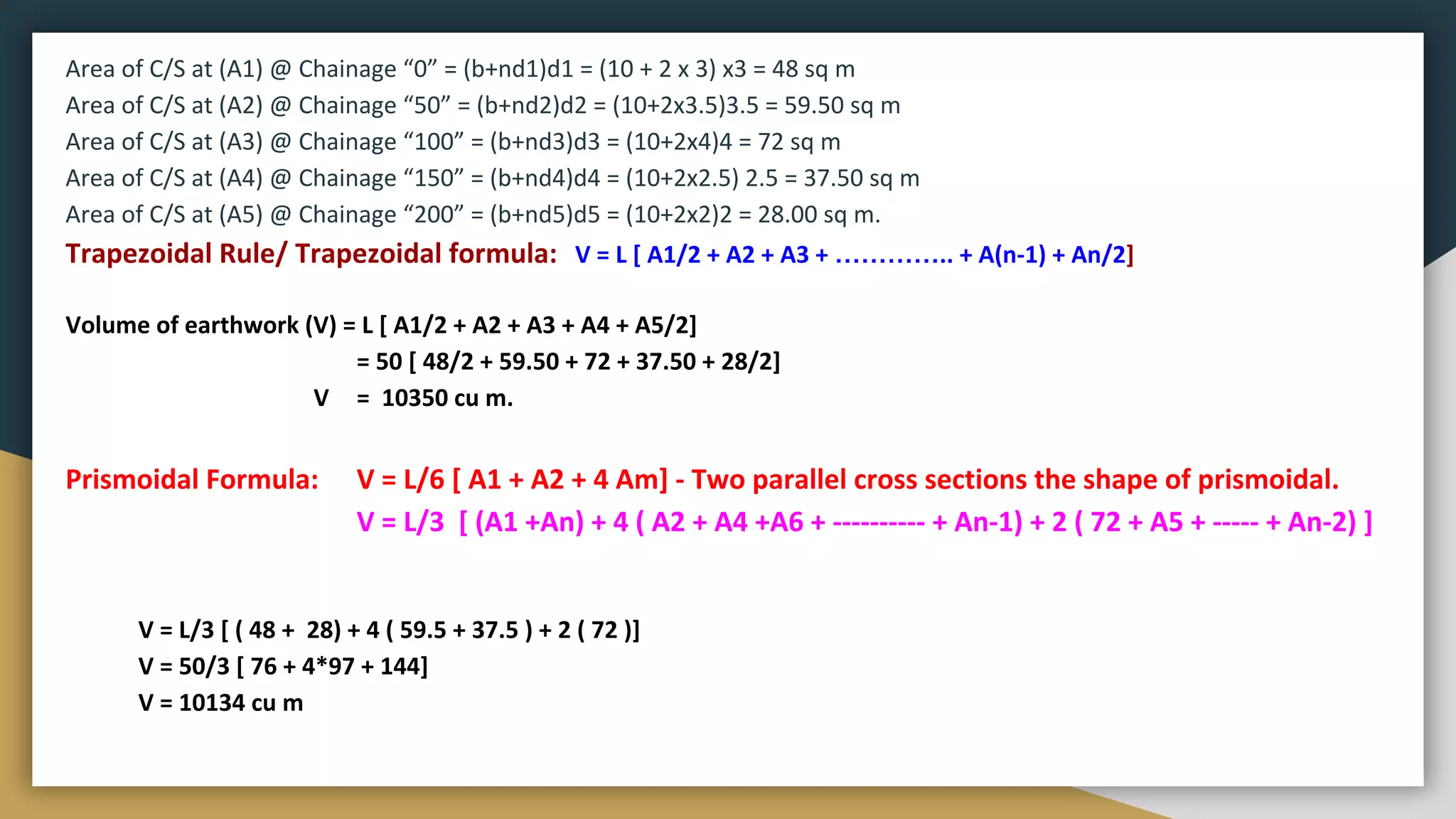The image size is (1456, 819).
Task: Click the red 'Prismoidal Formula:' heading
Action: tap(192, 479)
